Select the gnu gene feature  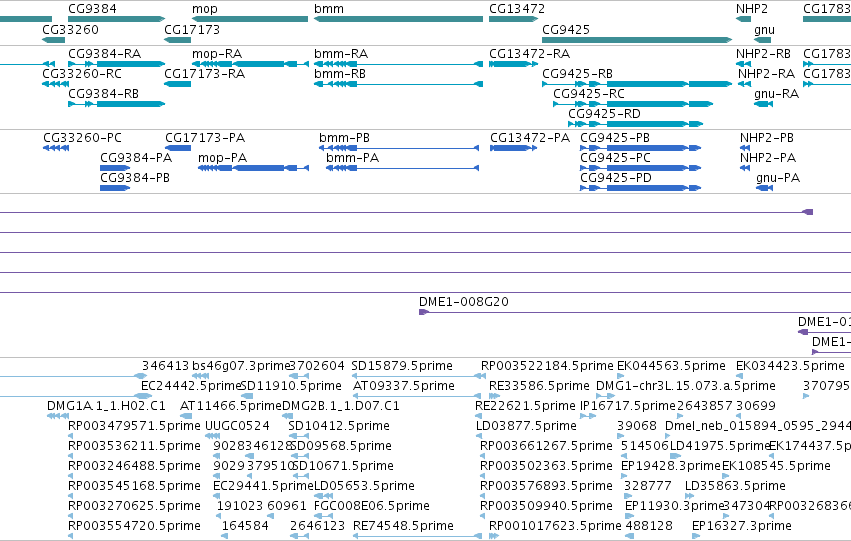click(763, 40)
